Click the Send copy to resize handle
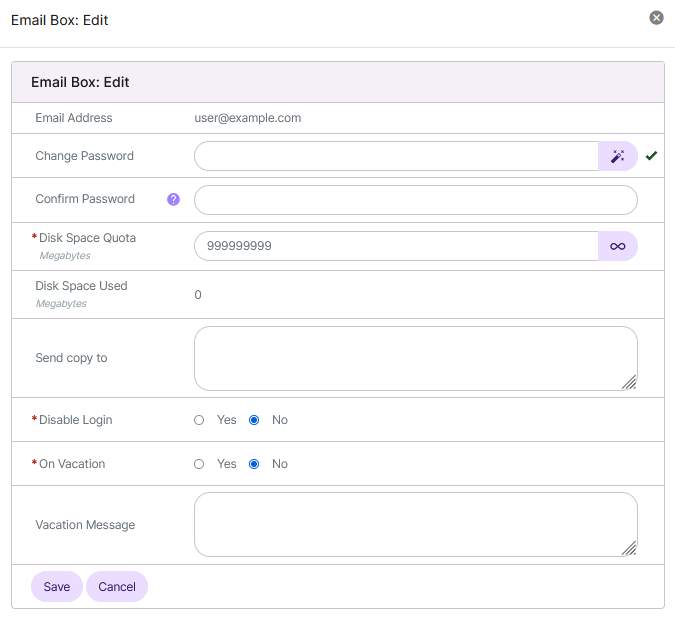 coord(629,382)
